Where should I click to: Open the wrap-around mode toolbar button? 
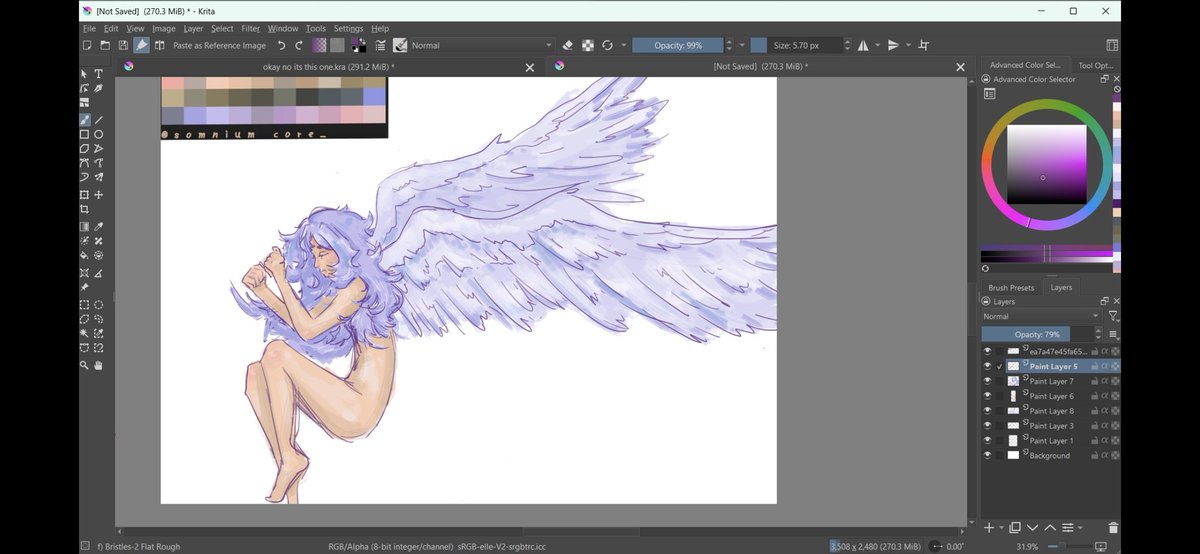pos(923,45)
